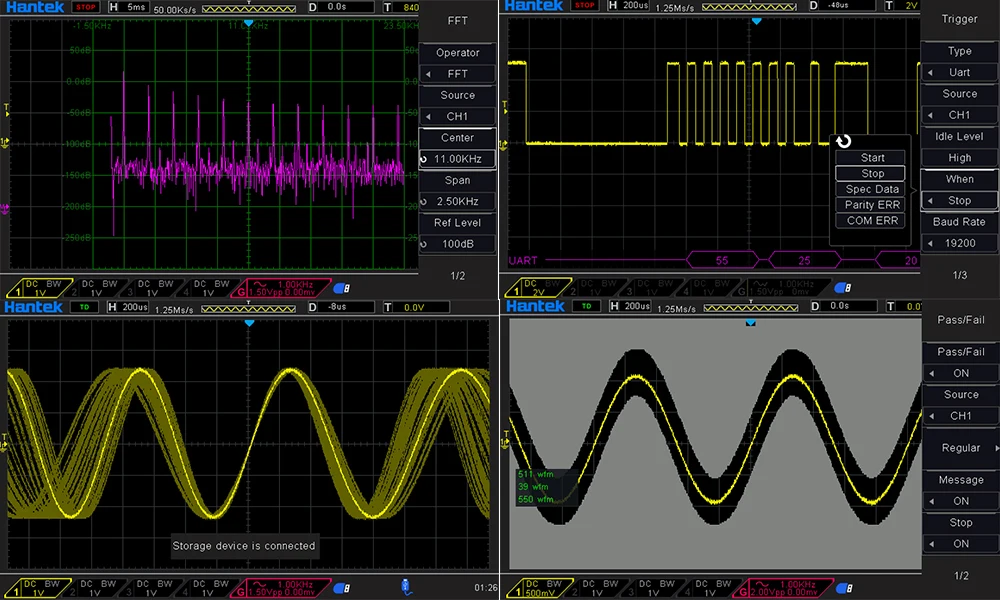Click the generator G badge under the Storage device screen
This screenshot has height=600, width=1000.
(x=281, y=588)
